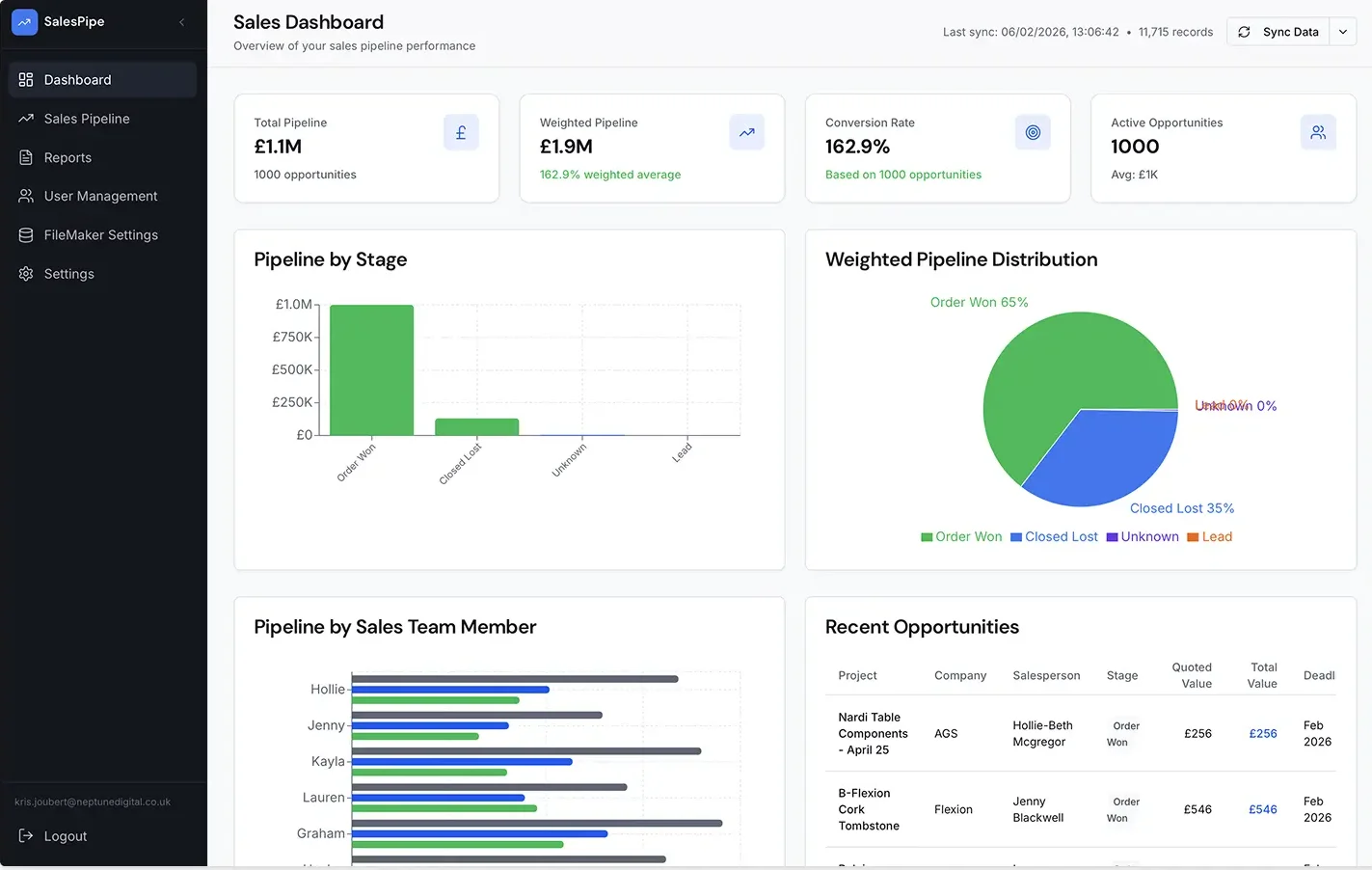Click the SalesPipe logo icon
This screenshot has height=870, width=1372.
(x=24, y=21)
